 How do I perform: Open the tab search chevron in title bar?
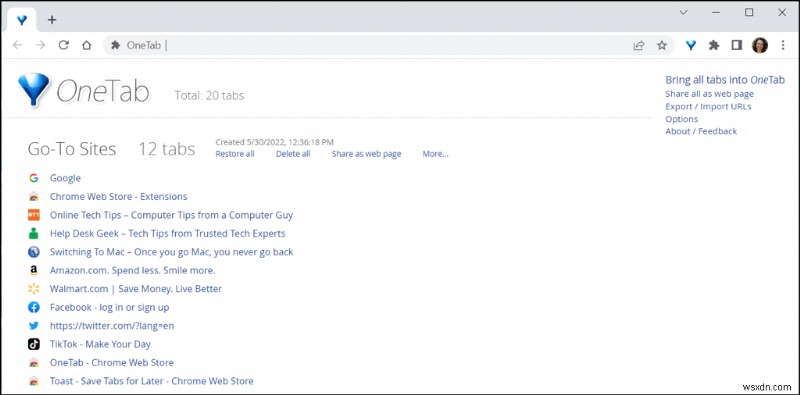(684, 13)
